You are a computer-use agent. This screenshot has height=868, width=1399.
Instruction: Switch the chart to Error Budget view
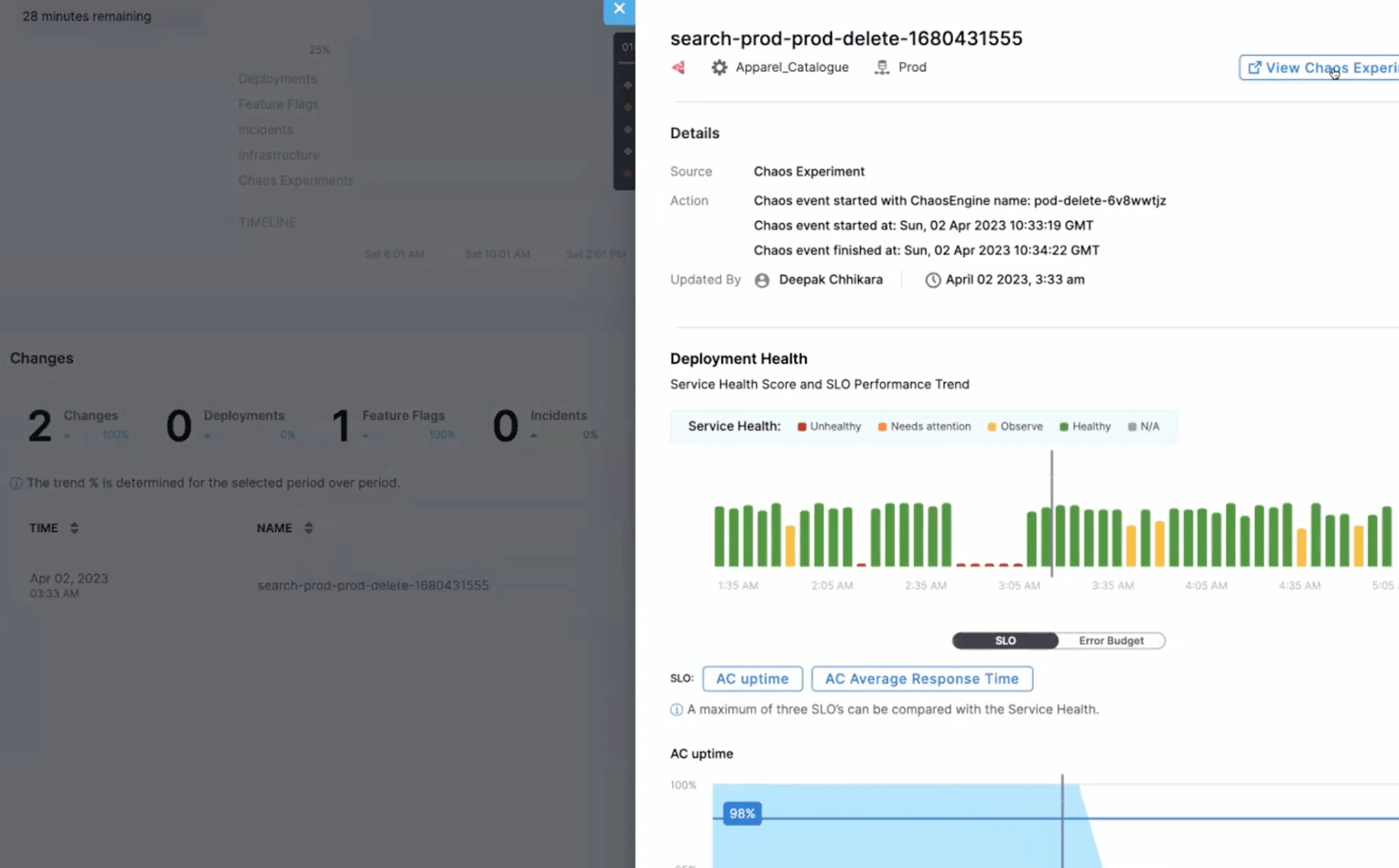(1111, 640)
